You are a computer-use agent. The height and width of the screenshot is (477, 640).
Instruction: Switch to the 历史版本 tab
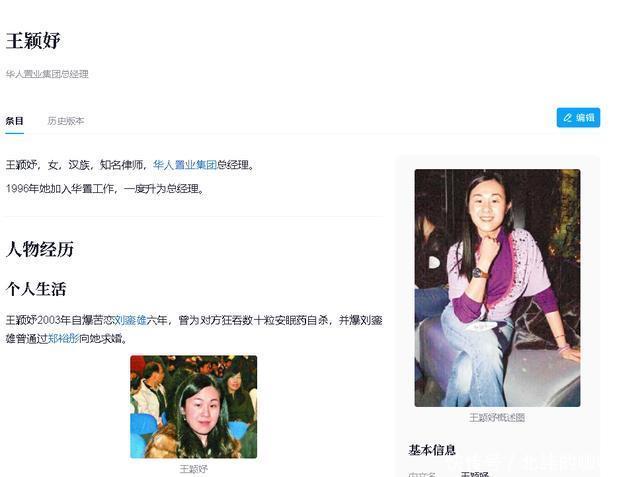point(66,121)
